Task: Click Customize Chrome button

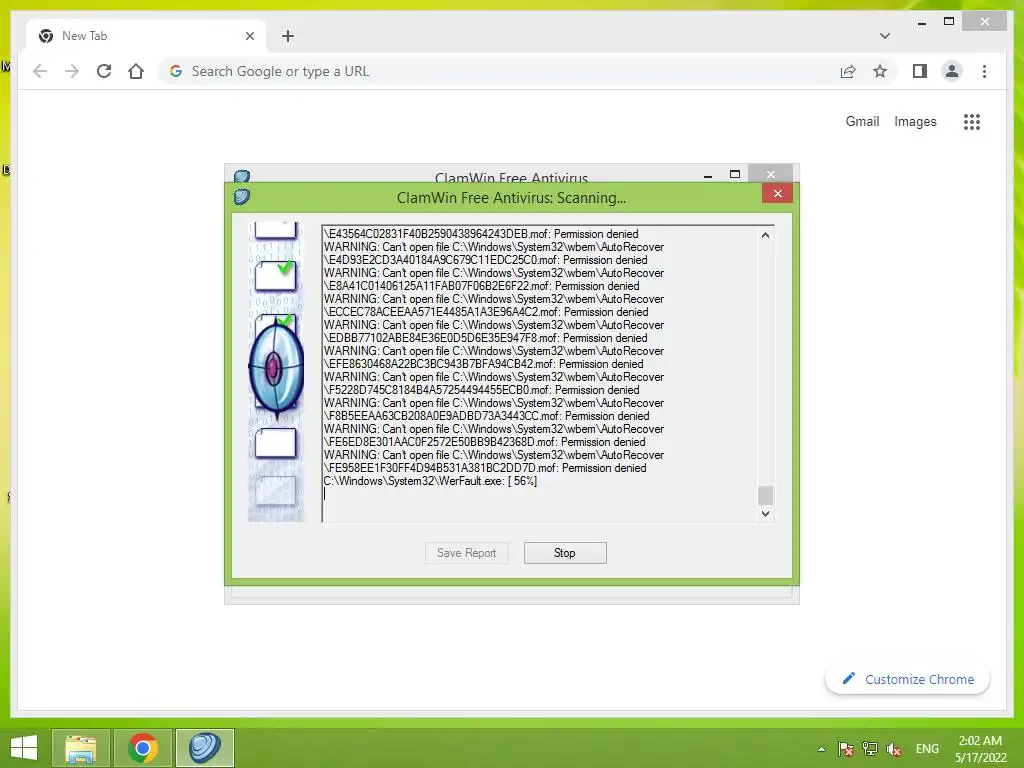Action: [x=908, y=679]
